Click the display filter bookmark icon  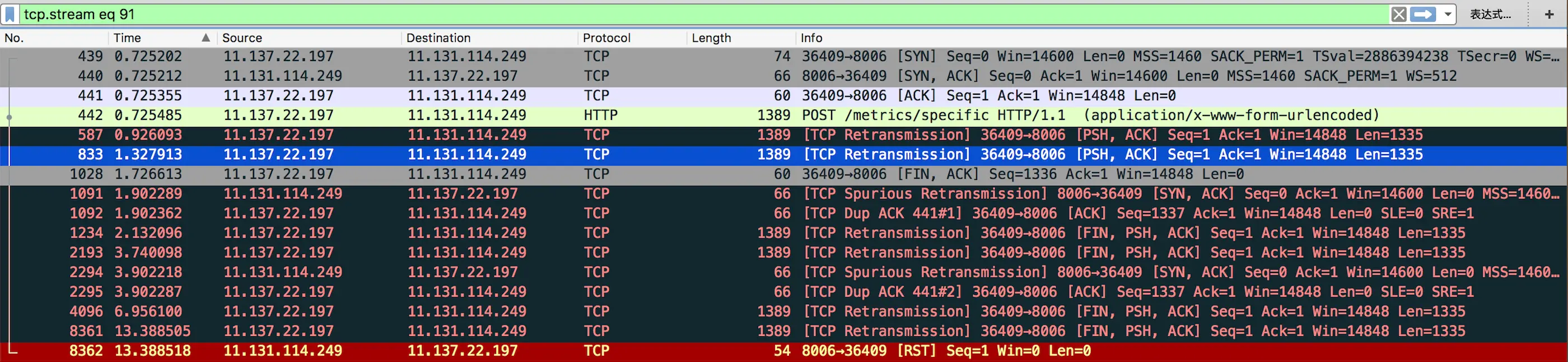click(10, 14)
